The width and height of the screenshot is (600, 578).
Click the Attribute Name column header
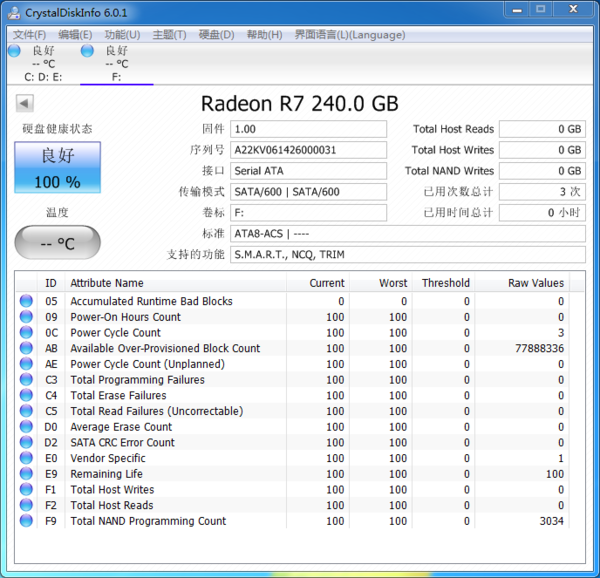pos(176,283)
